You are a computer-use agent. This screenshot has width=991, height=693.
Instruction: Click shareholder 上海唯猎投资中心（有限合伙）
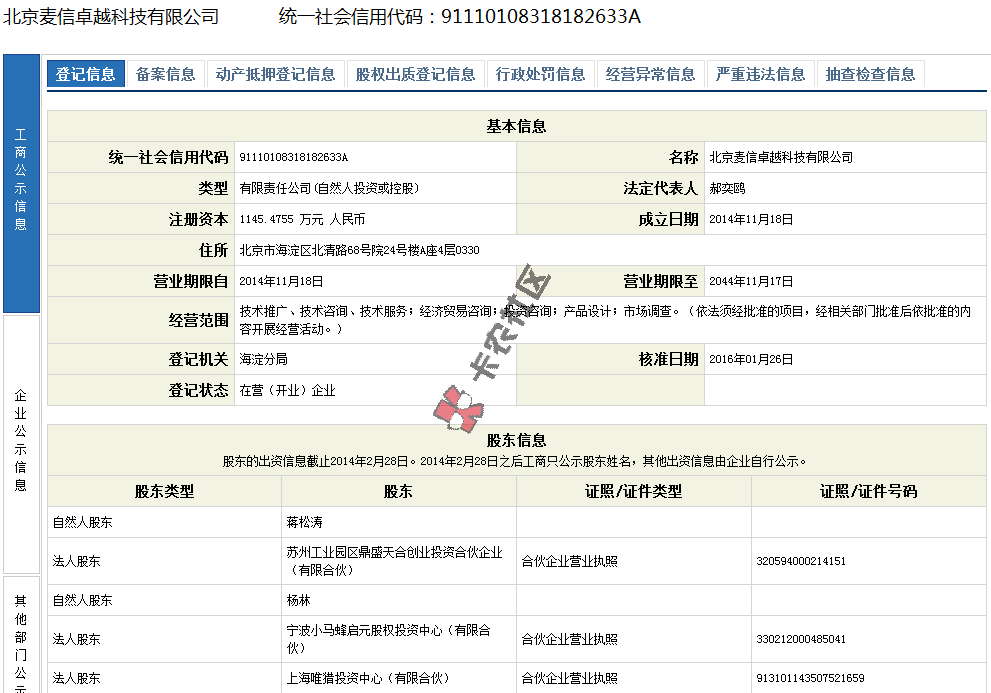[368, 678]
